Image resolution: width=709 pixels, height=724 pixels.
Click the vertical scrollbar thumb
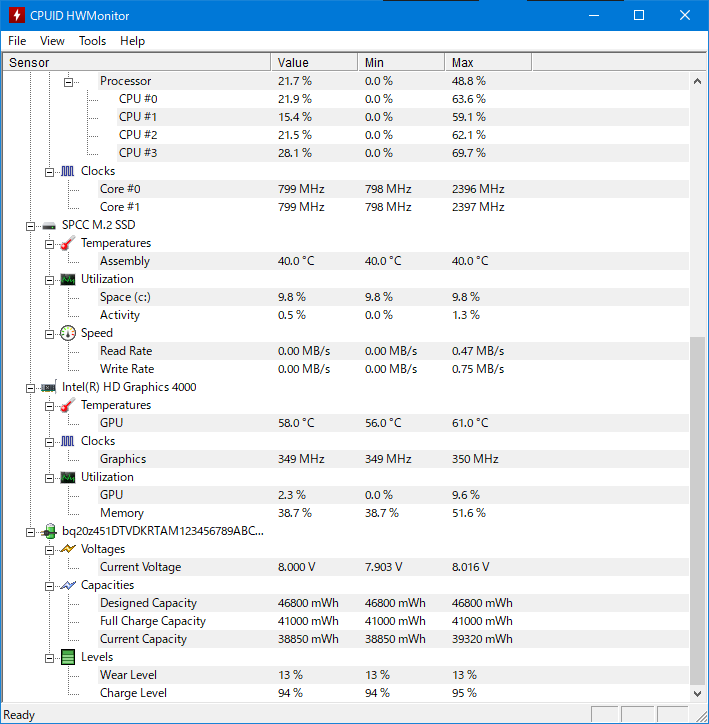pos(697,511)
